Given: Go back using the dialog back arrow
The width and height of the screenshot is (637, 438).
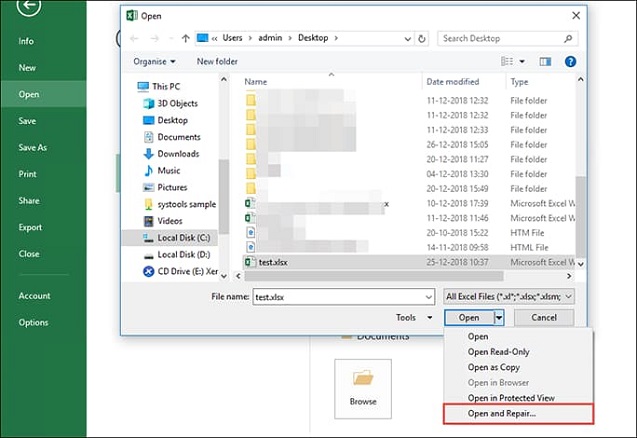Looking at the screenshot, I should point(134,39).
